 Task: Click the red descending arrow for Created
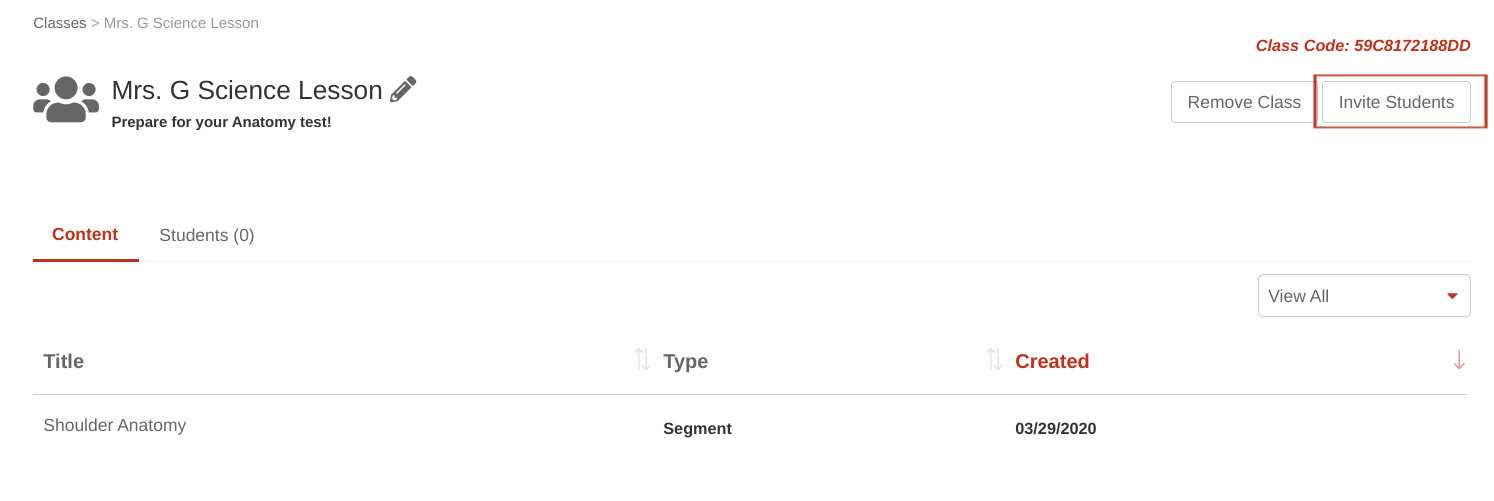coord(1459,360)
